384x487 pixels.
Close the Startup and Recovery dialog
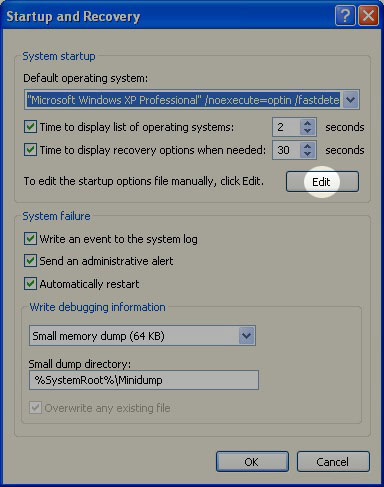368,16
